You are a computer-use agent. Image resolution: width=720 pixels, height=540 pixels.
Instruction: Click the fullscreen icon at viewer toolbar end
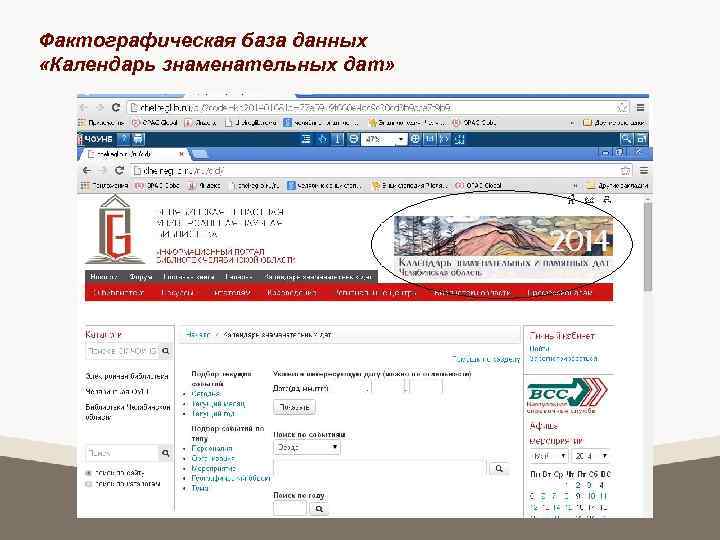click(642, 139)
